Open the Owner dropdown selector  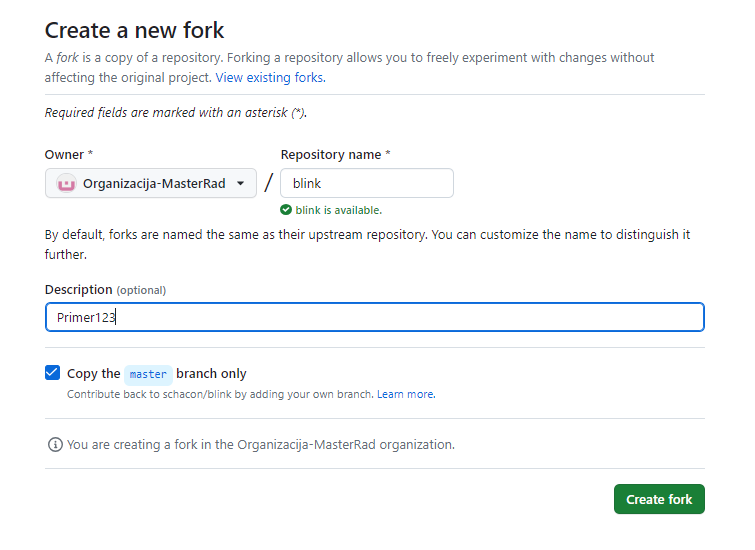pyautogui.click(x=151, y=183)
